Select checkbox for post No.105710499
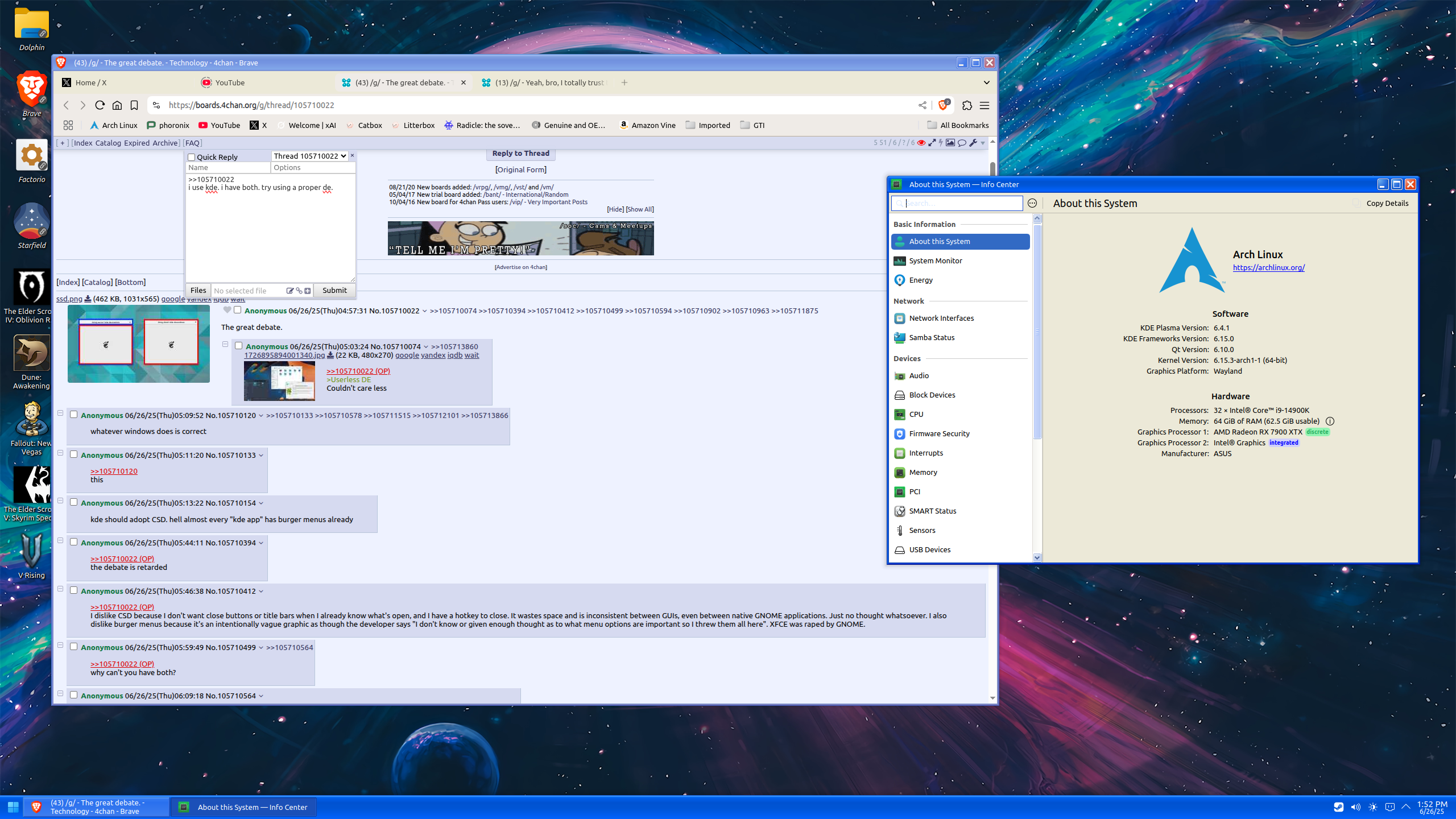 click(74, 647)
